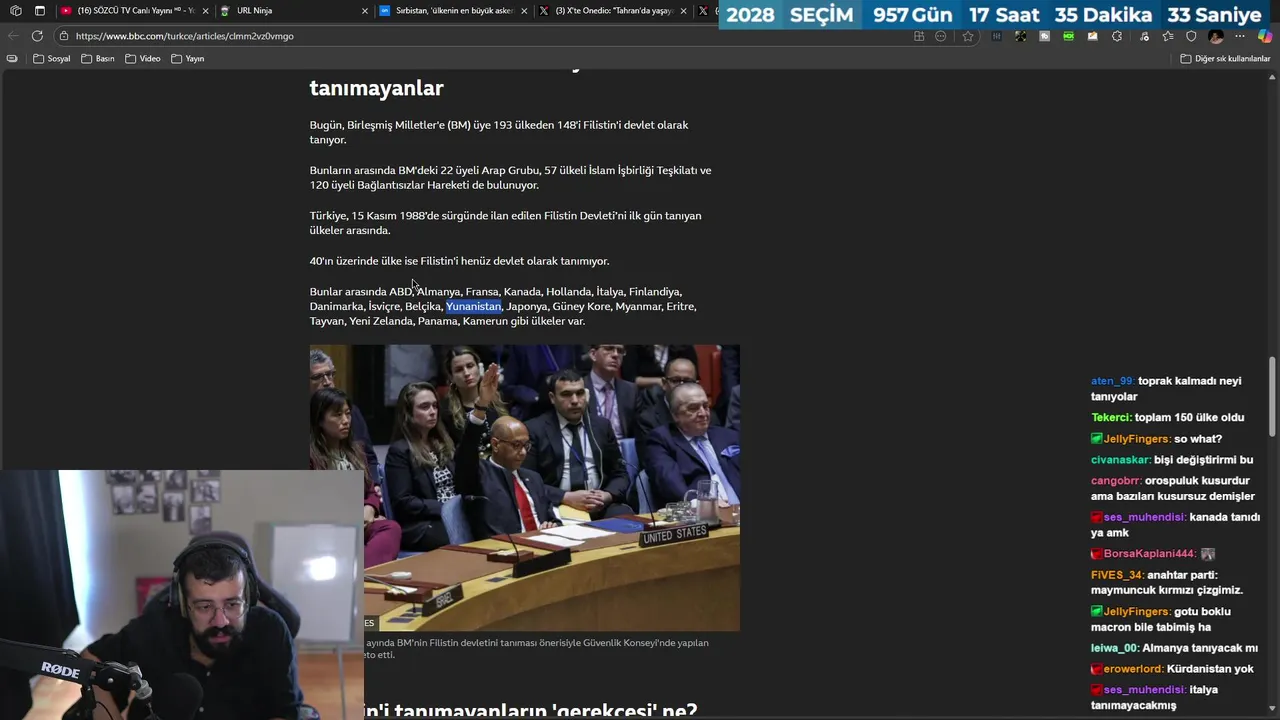The image size is (1280, 720).
Task: Close the X'te Onedio tab
Action: [x=684, y=11]
